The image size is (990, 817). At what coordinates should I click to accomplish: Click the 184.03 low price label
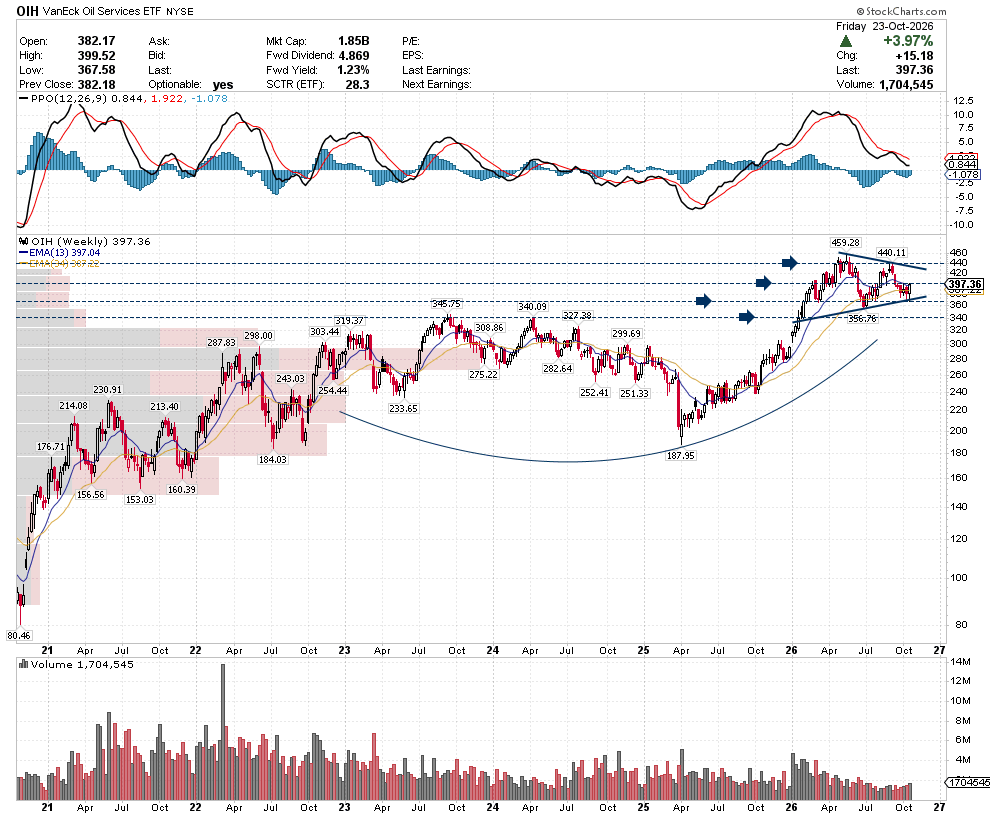(x=273, y=460)
